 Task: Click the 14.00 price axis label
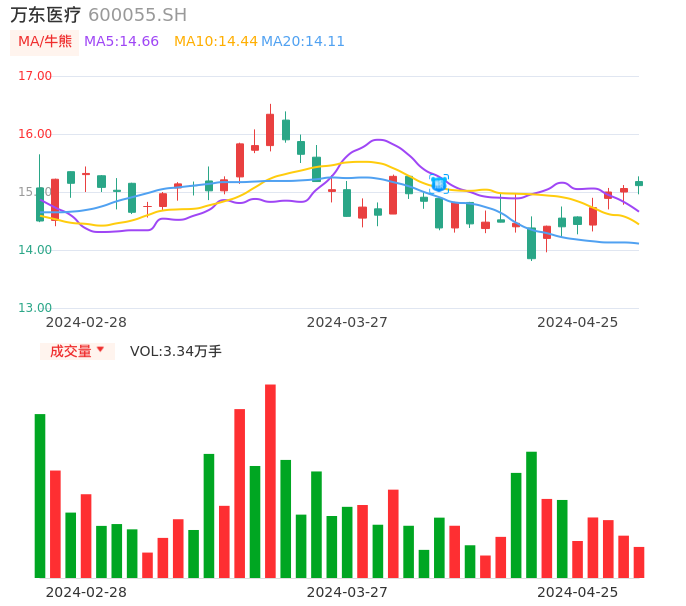pyautogui.click(x=35, y=250)
